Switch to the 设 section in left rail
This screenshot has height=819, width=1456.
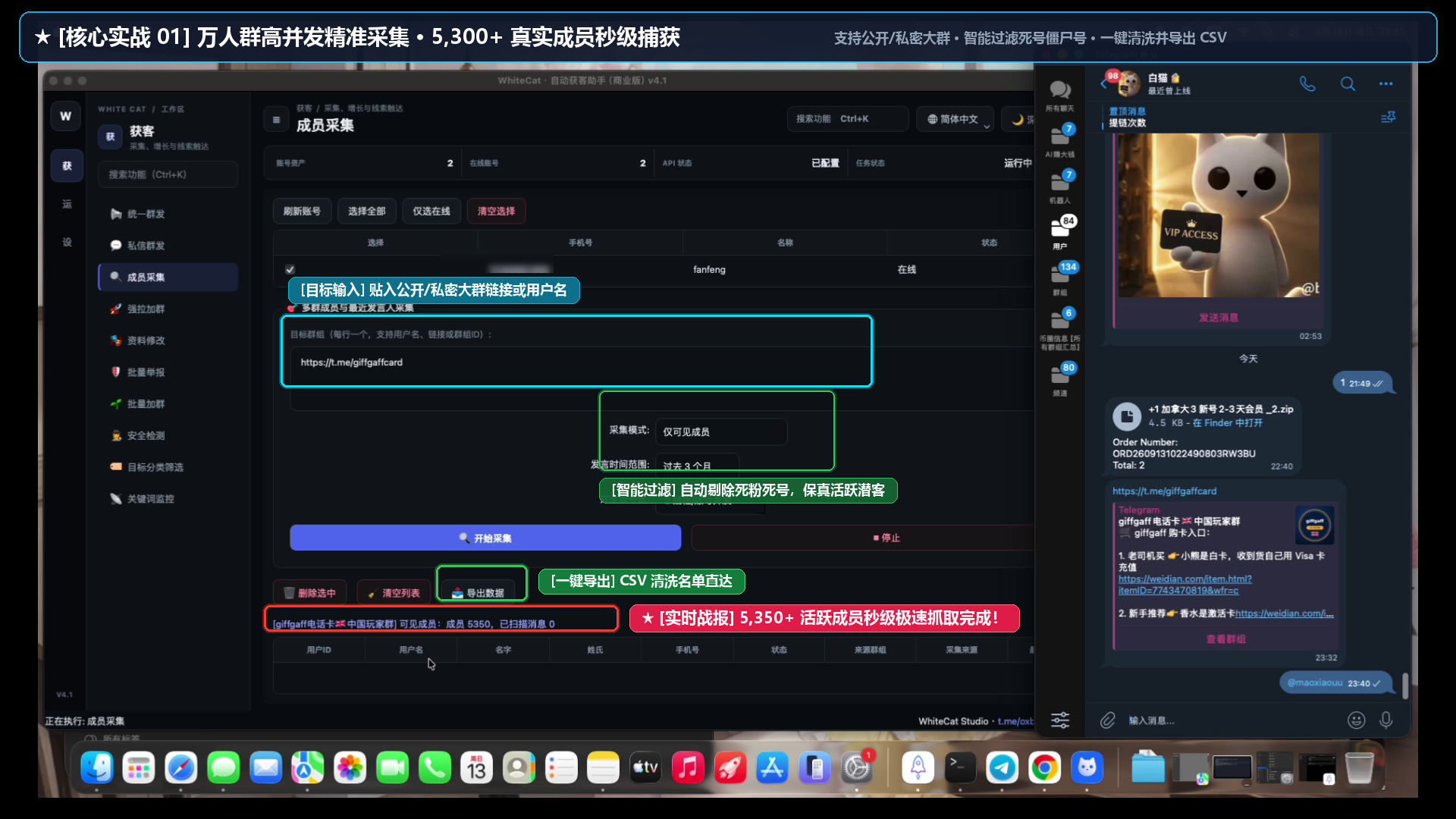click(67, 242)
